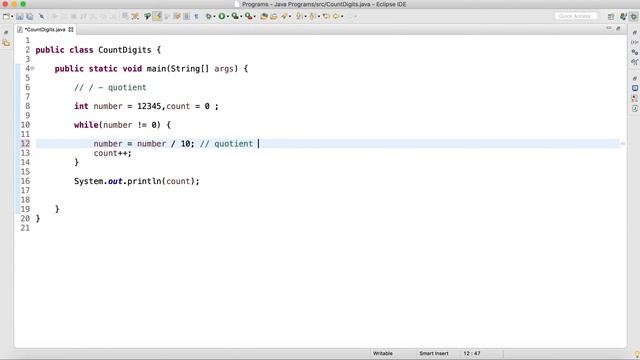Click on 'count++;' on line 13
Image resolution: width=640 pixels, height=360 pixels.
[x=113, y=153]
